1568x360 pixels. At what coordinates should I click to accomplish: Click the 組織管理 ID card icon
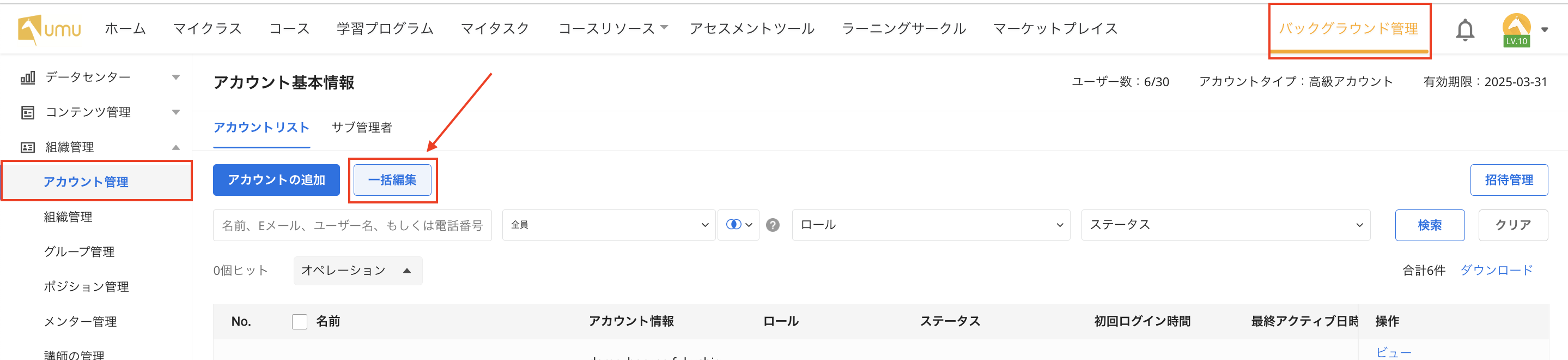click(27, 147)
